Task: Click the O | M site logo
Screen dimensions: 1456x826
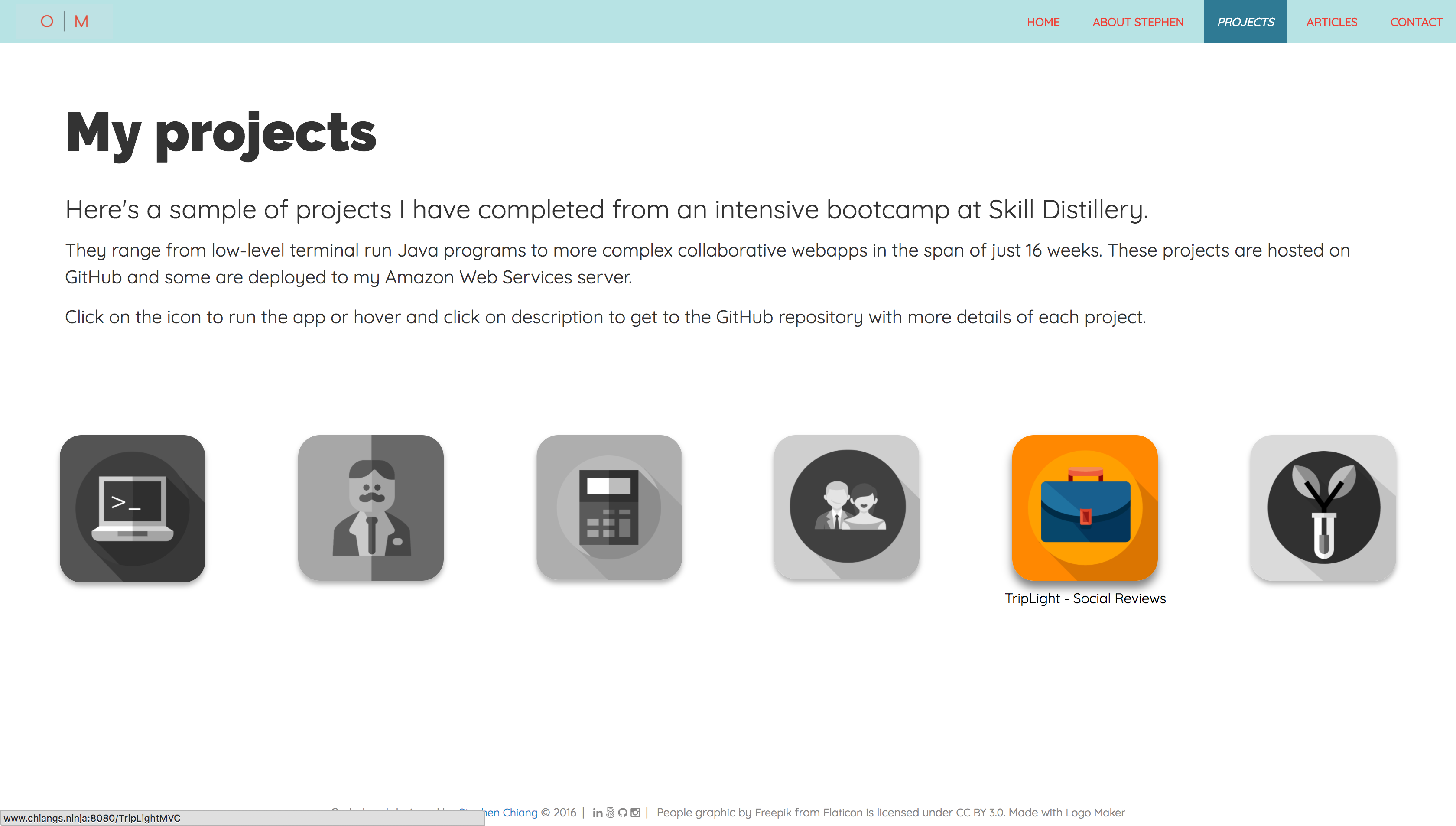Action: [64, 22]
